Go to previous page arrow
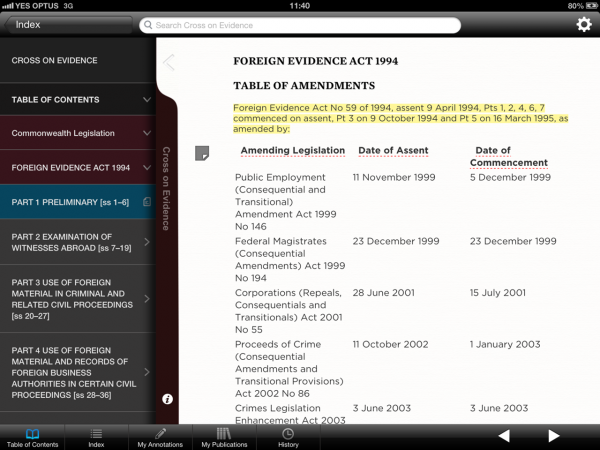Viewport: 600px width, 450px height. point(504,435)
